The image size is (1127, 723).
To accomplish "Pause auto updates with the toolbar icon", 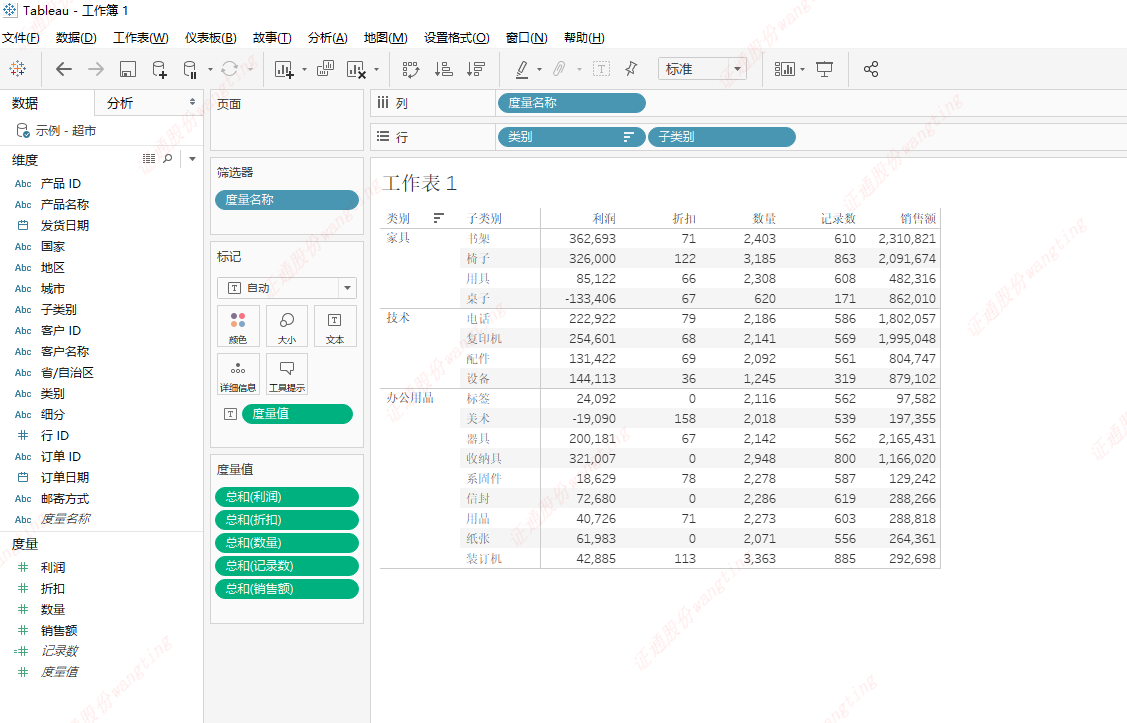I will coord(190,69).
